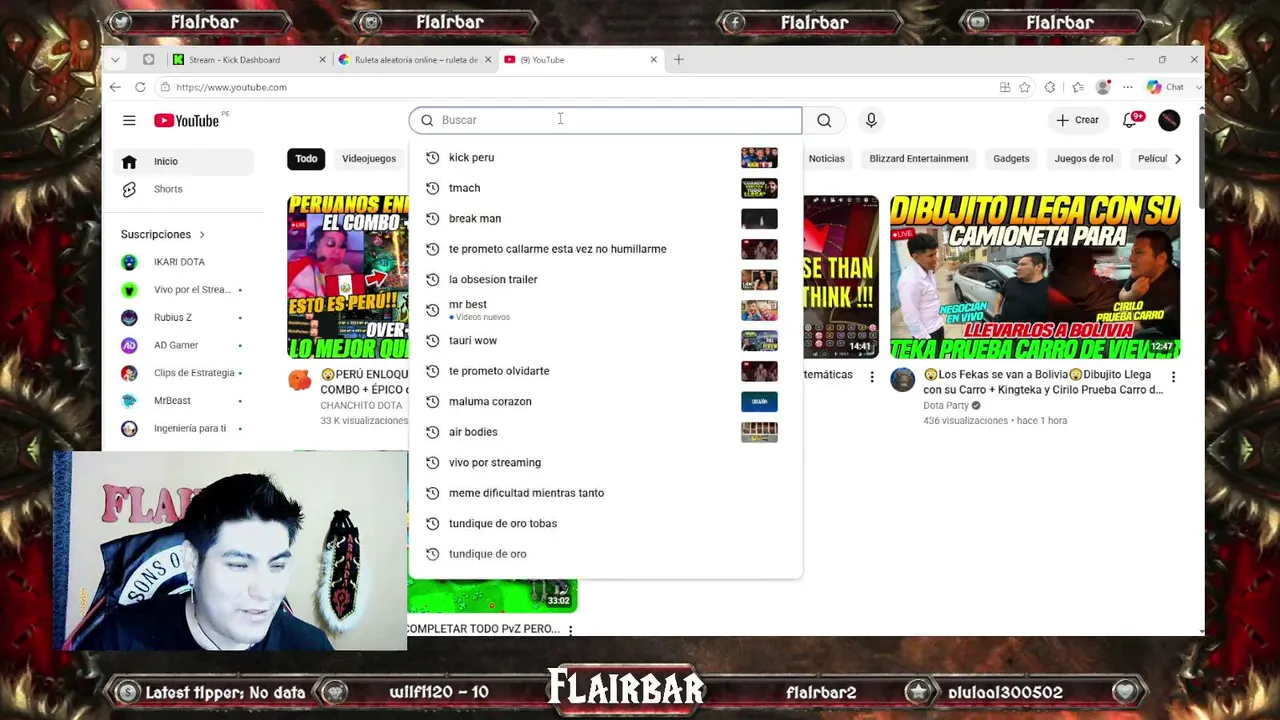Go to the YouTube logo home link
1280x720 pixels.
[x=187, y=120]
